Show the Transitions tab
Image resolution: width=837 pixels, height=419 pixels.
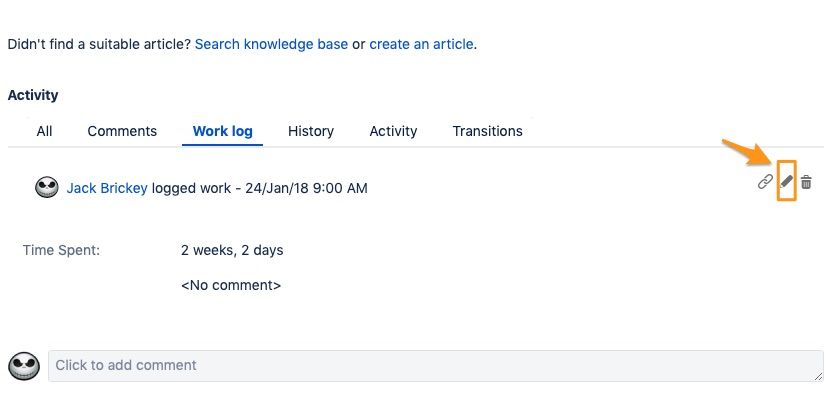tap(487, 131)
